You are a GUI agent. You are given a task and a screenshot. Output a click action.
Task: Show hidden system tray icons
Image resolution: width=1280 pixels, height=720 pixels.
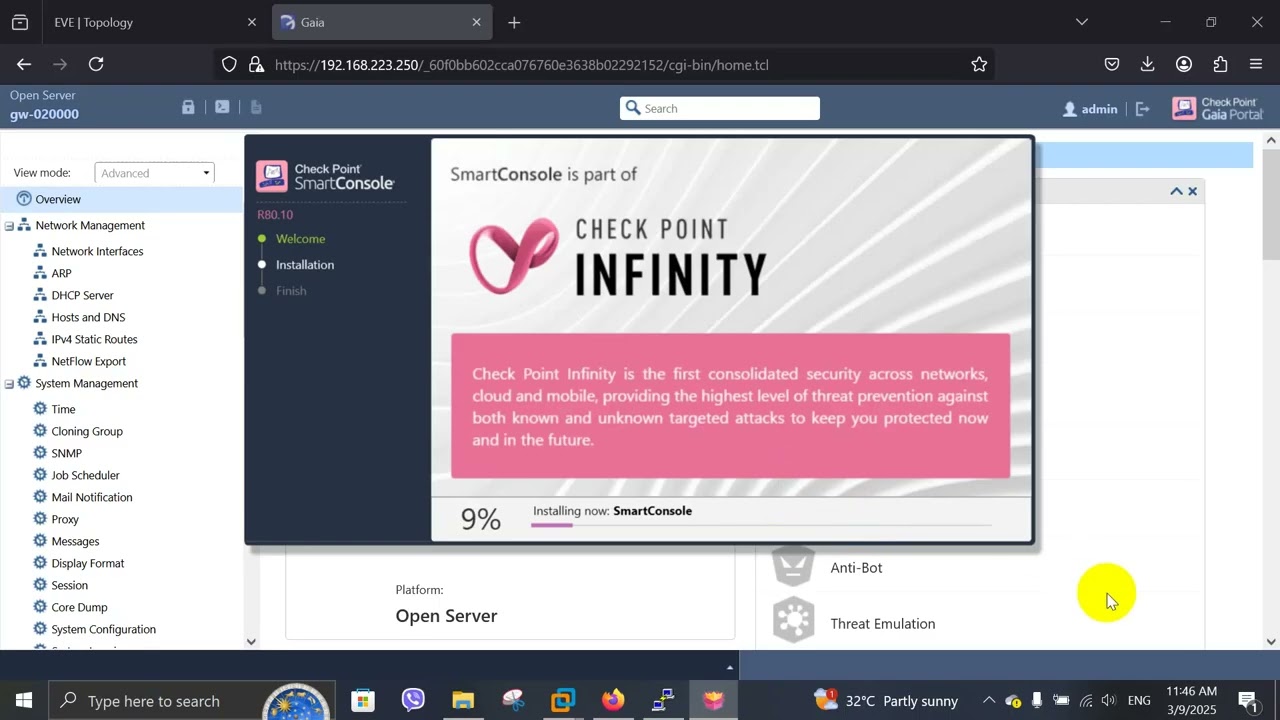click(988, 700)
